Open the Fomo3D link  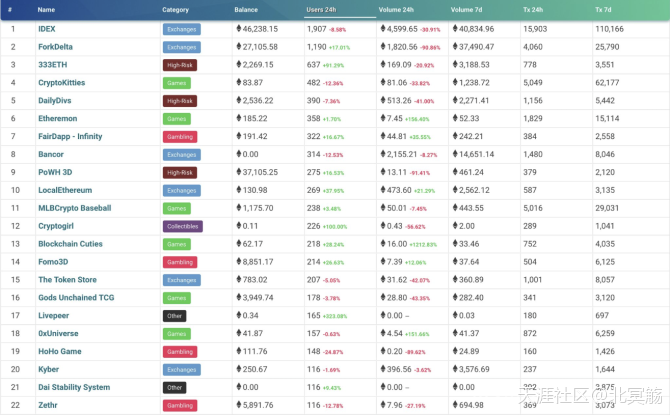click(53, 262)
